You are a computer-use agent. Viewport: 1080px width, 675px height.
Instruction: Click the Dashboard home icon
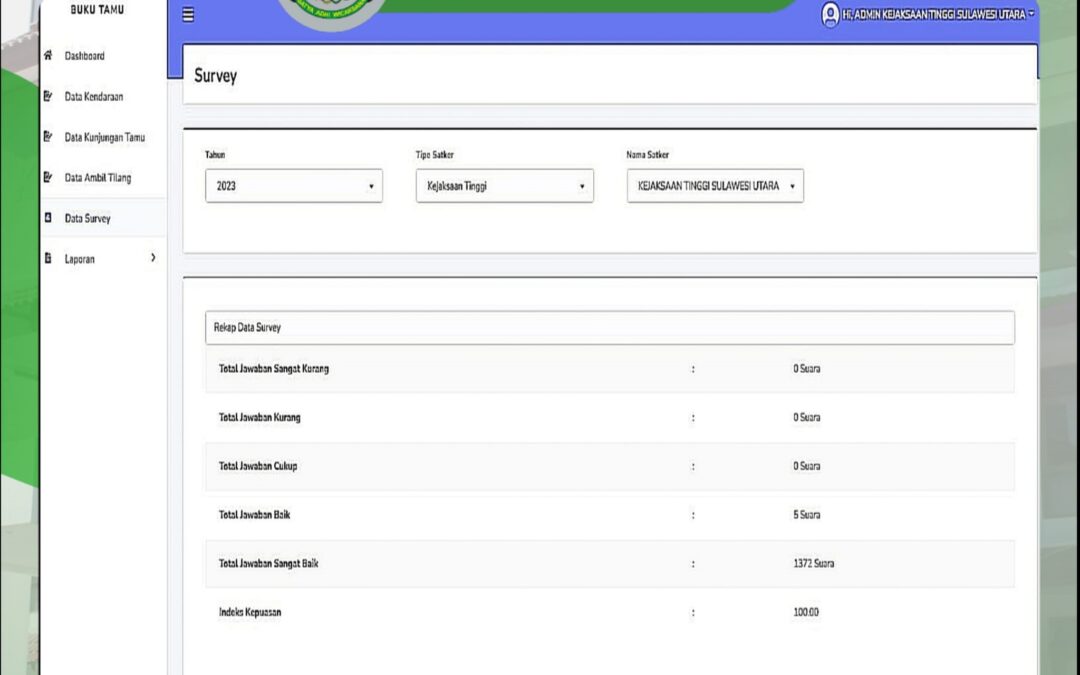[x=48, y=56]
